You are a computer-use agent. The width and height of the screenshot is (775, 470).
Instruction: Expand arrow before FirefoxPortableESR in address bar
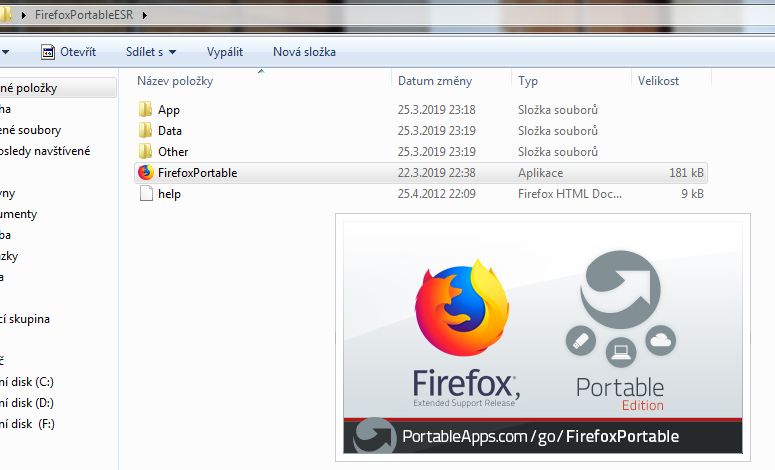tap(24, 15)
